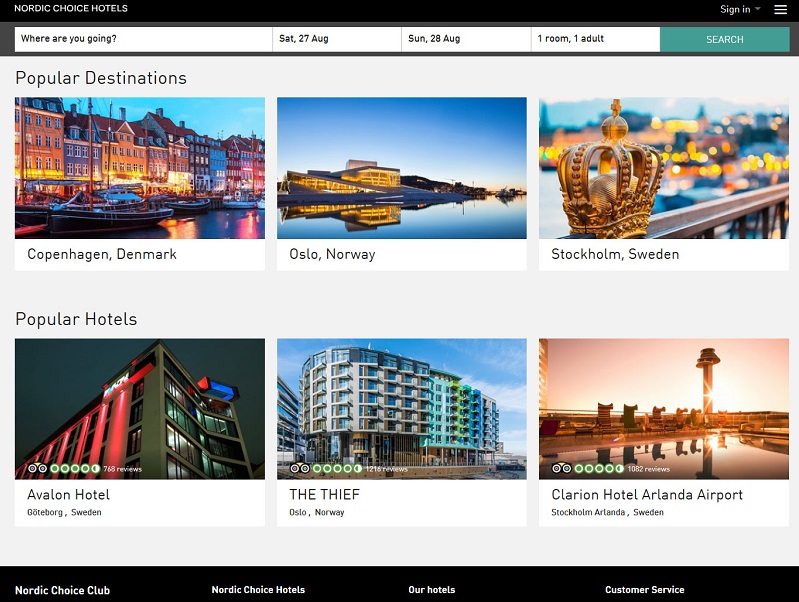Open the Nordic Choice Club footer section
This screenshot has height=602, width=799.
point(62,590)
